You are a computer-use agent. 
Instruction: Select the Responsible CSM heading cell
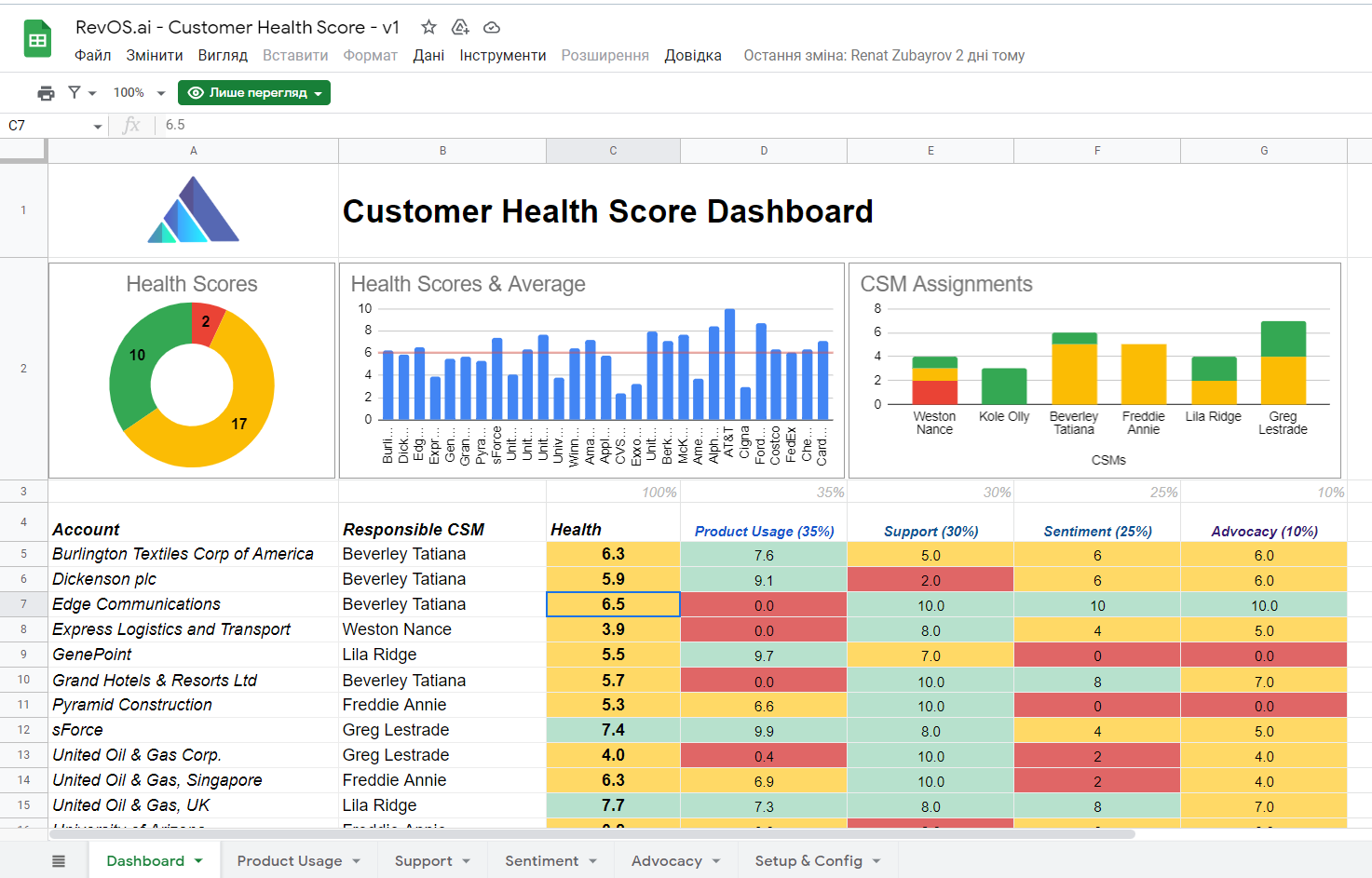442,522
